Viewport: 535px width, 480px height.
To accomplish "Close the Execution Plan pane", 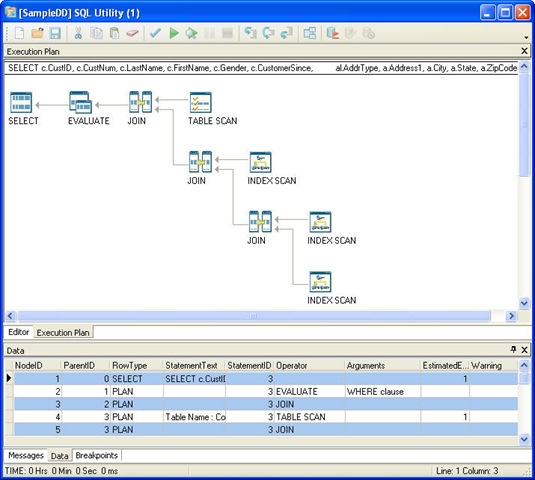I will tap(524, 51).
